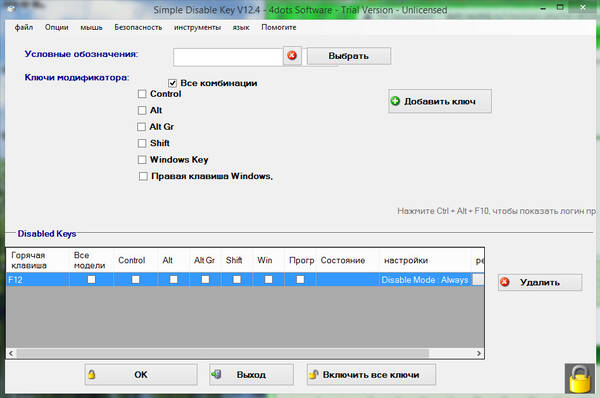
Task: Click the large yellow padlock icon
Action: coord(580,378)
